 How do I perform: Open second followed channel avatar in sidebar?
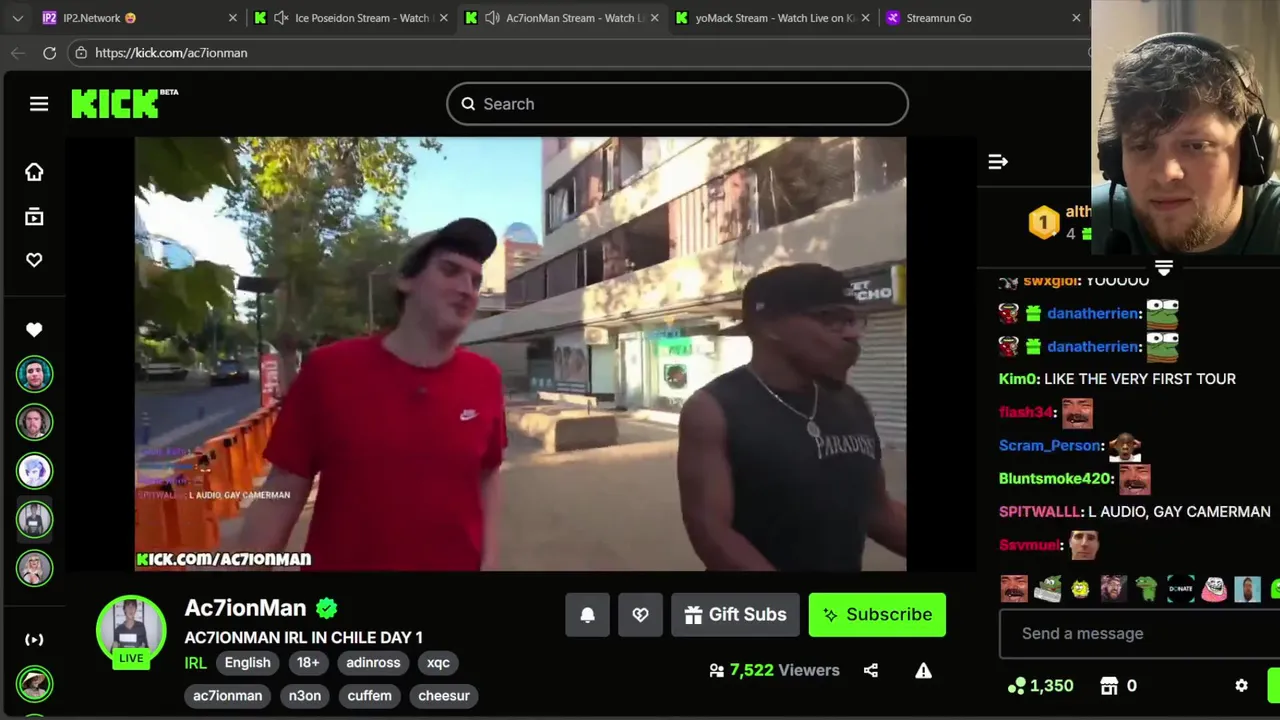coord(34,422)
